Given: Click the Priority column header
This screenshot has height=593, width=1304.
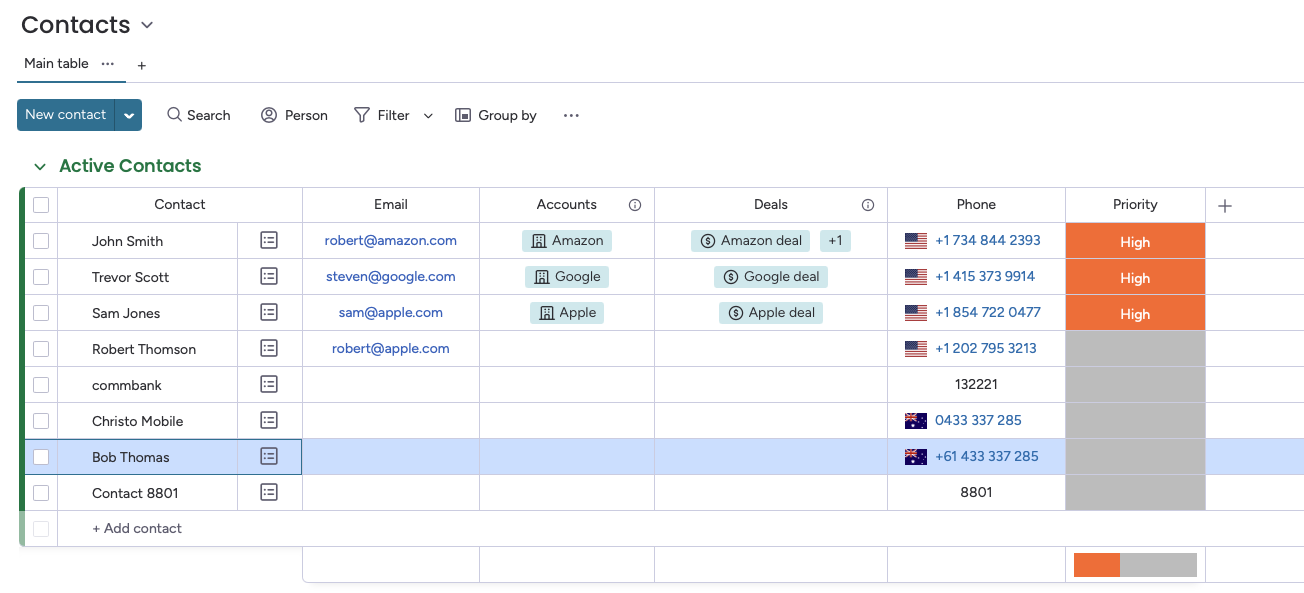Looking at the screenshot, I should (1135, 204).
